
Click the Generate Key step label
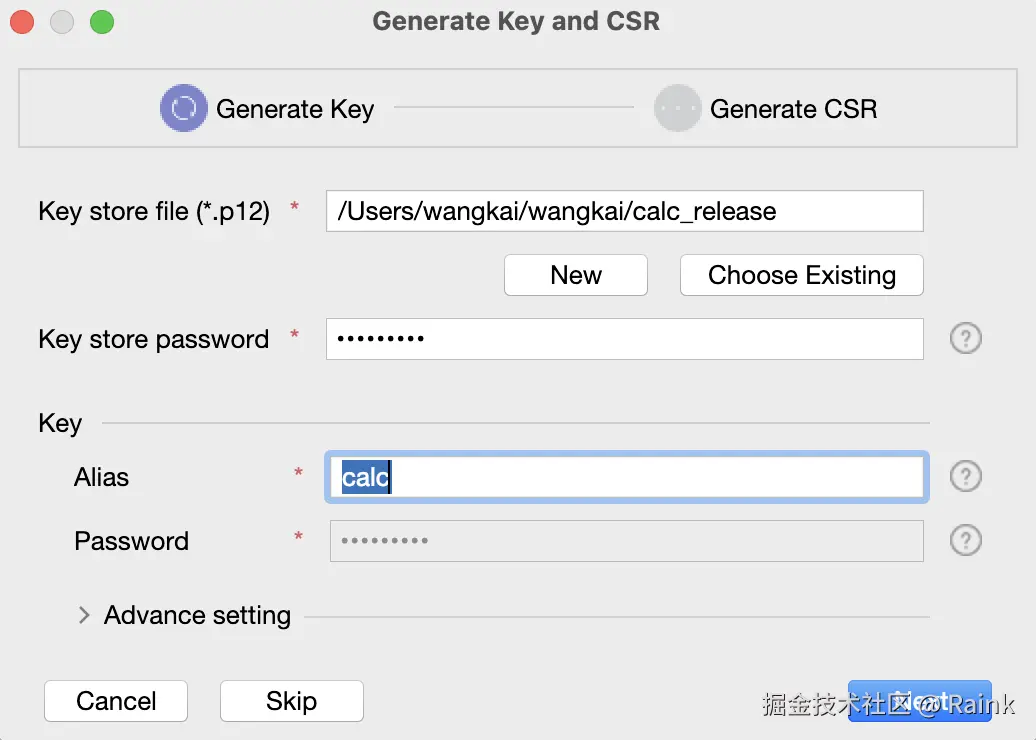295,109
